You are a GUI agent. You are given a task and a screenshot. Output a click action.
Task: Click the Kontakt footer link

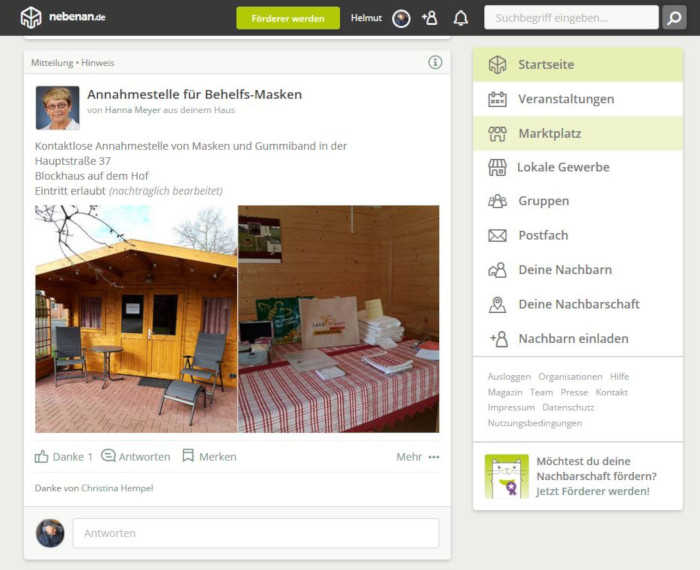pos(612,392)
